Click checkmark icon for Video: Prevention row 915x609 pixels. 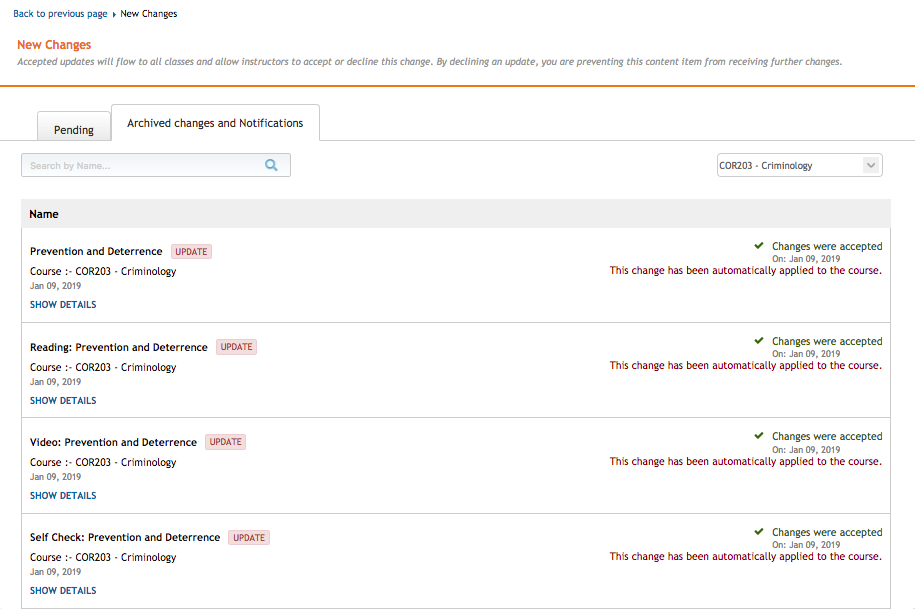pos(760,436)
